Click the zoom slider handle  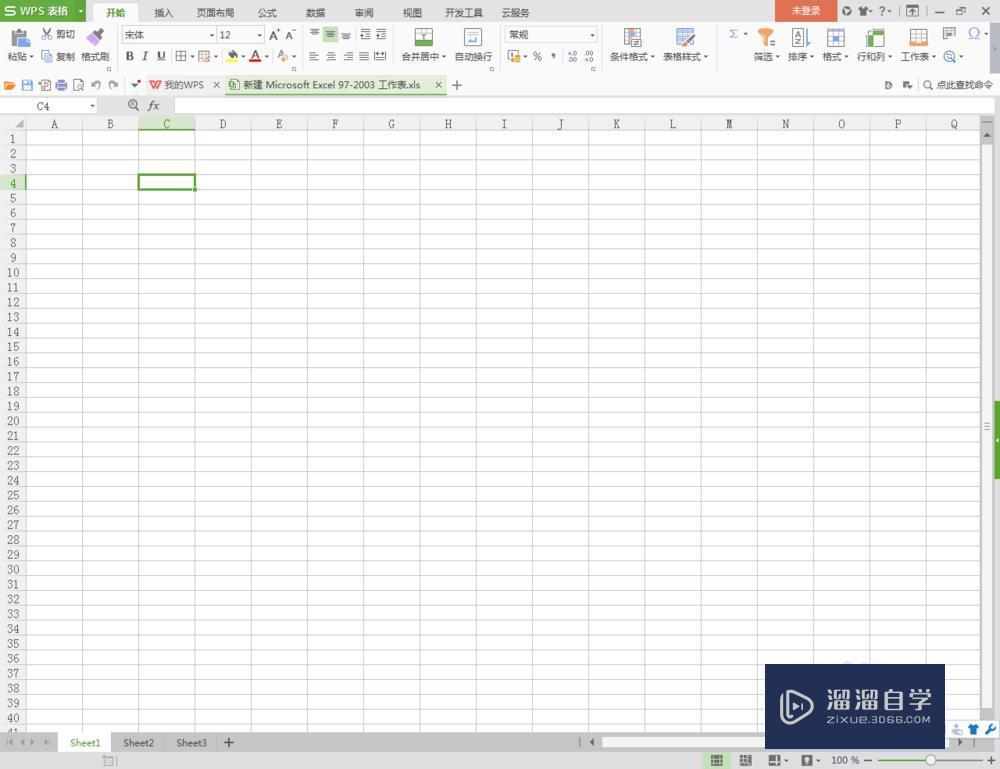[x=930, y=760]
